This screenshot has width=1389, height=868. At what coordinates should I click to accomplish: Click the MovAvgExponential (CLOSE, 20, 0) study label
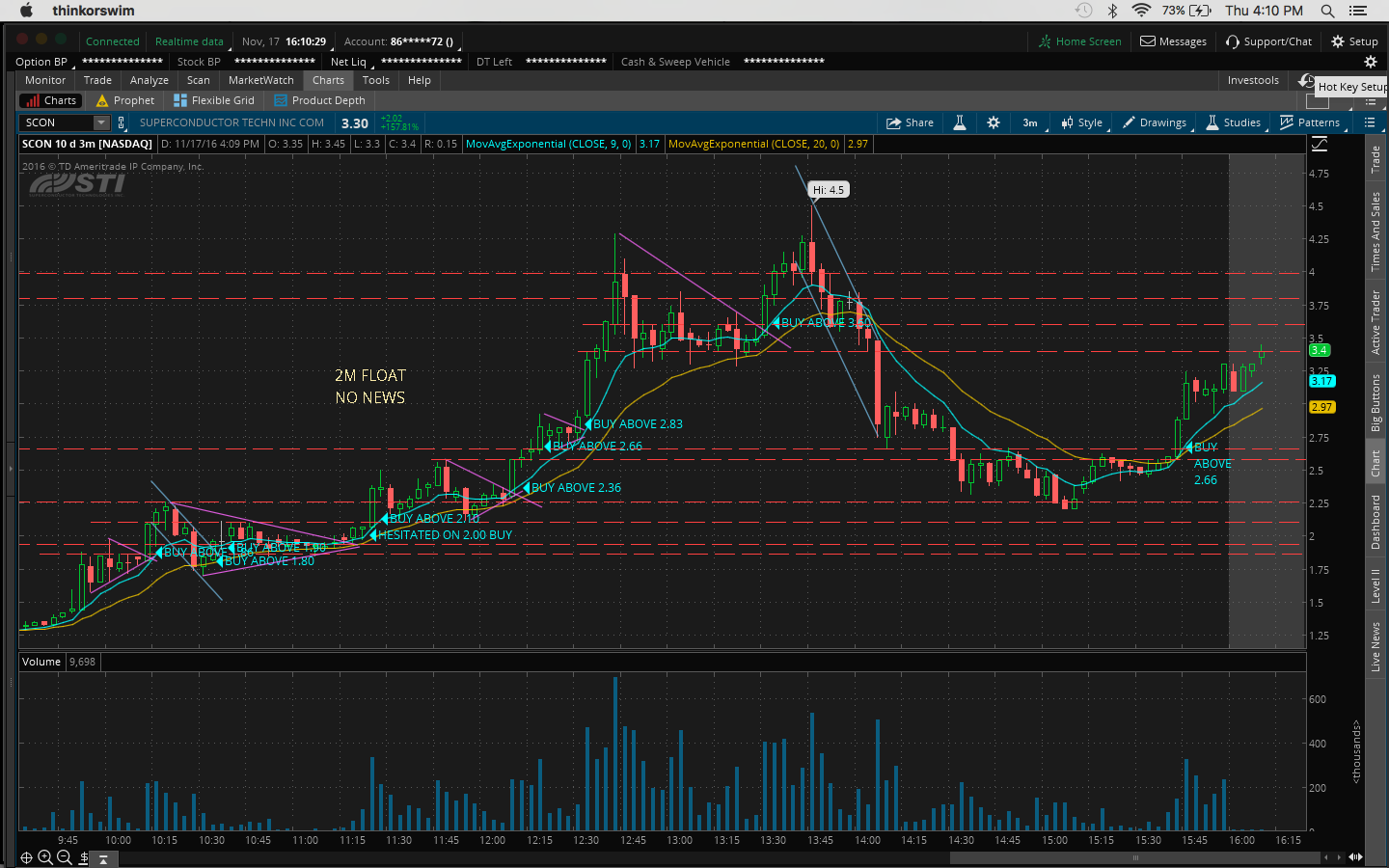coord(753,144)
